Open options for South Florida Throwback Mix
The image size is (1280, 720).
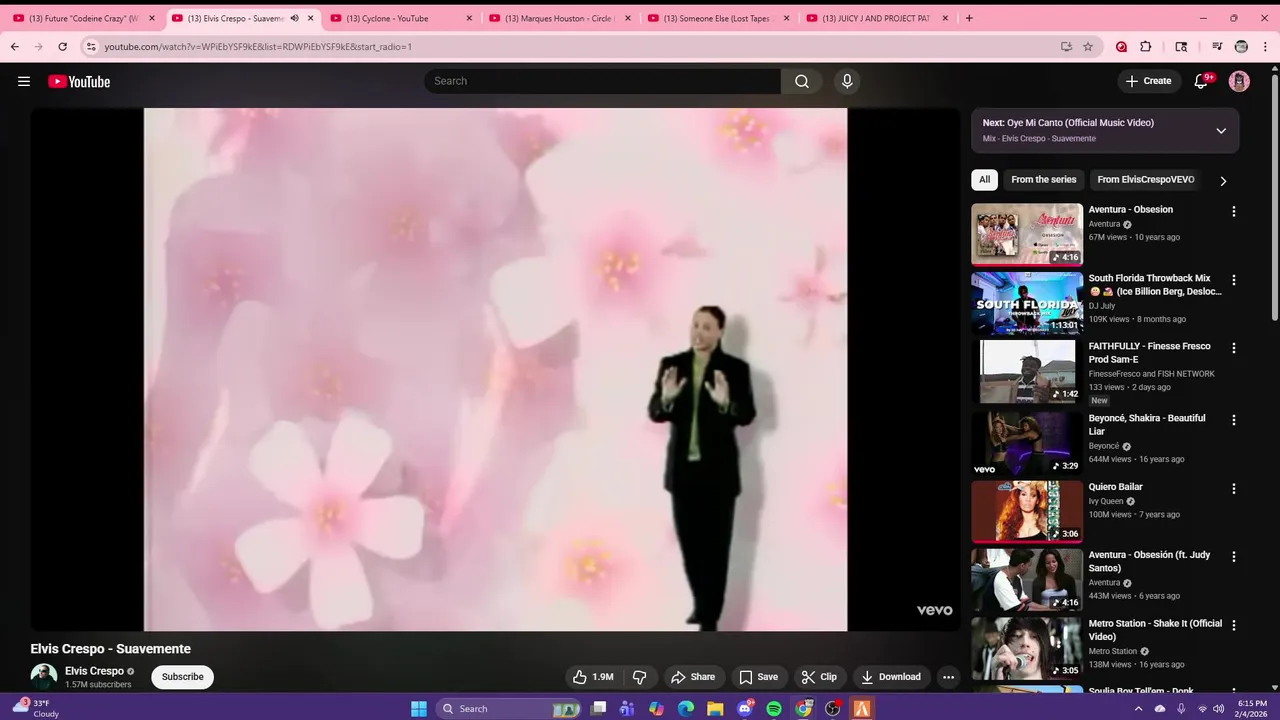(1233, 281)
